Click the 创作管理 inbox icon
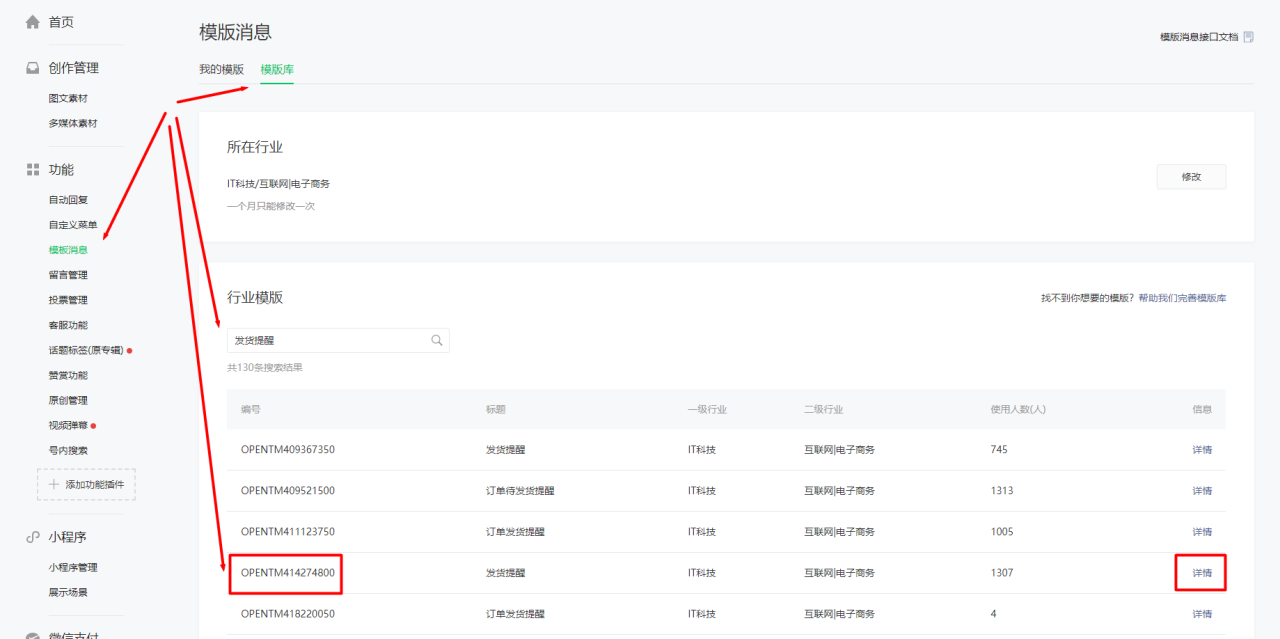This screenshot has height=639, width=1280. [33, 68]
